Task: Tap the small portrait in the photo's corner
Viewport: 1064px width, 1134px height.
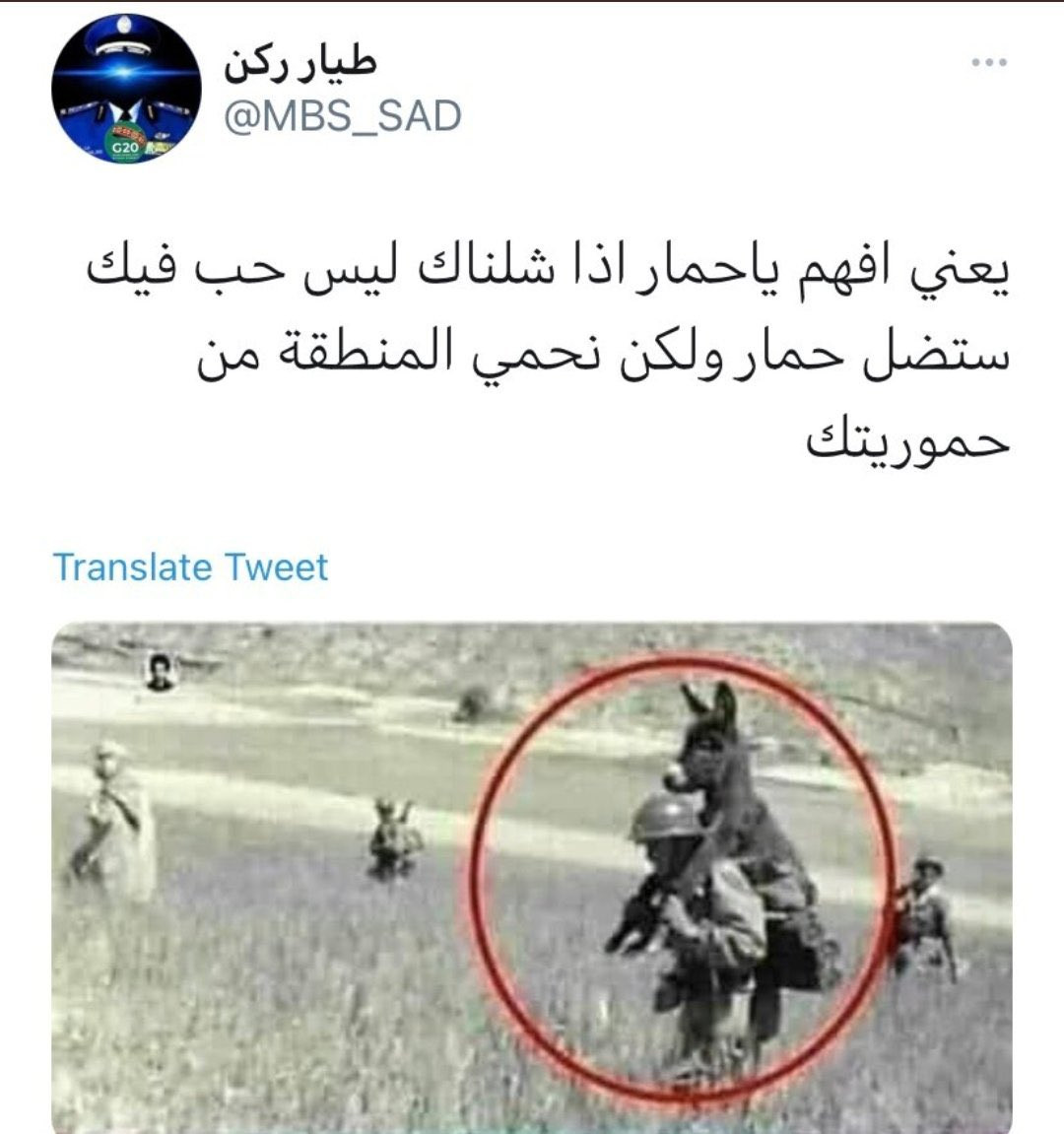Action: pos(160,672)
